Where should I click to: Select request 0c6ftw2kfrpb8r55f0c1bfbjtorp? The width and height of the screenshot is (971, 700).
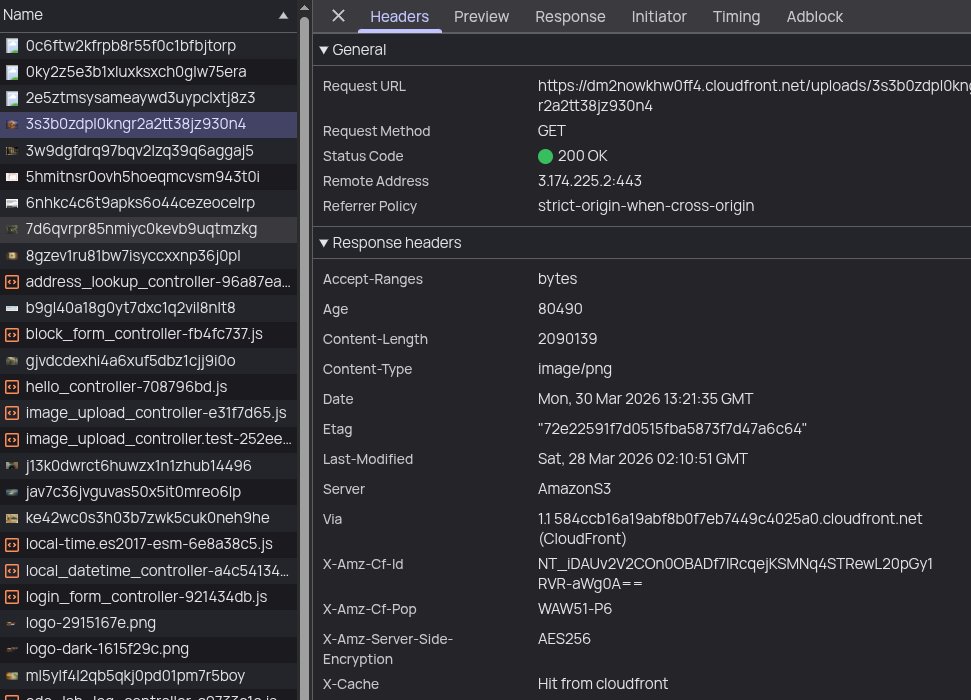(149, 46)
